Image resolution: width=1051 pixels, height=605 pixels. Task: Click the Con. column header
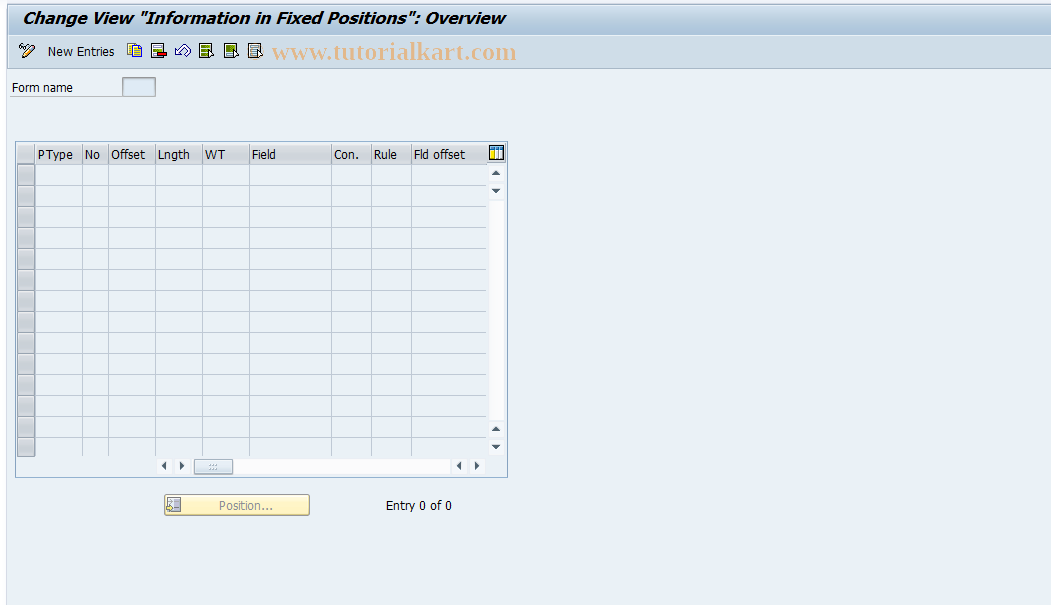point(351,155)
